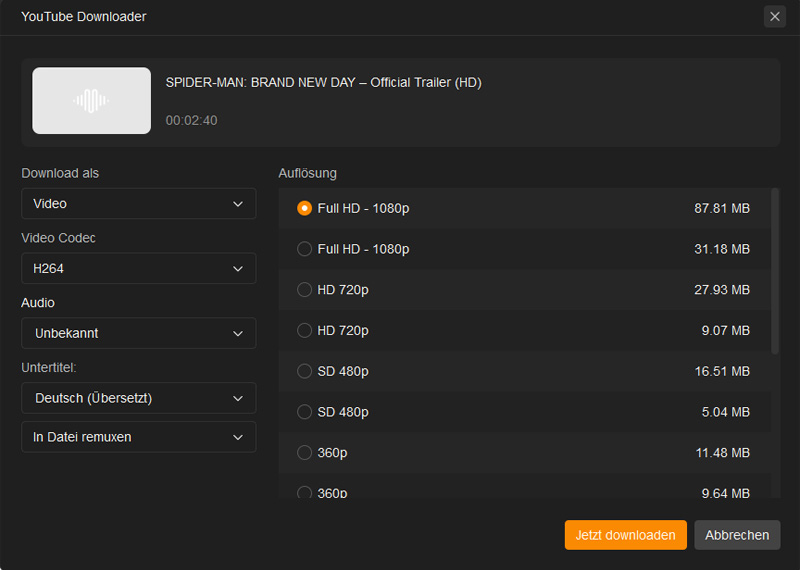This screenshot has height=570, width=800.
Task: Click the Jetzt downloaden button
Action: click(626, 535)
